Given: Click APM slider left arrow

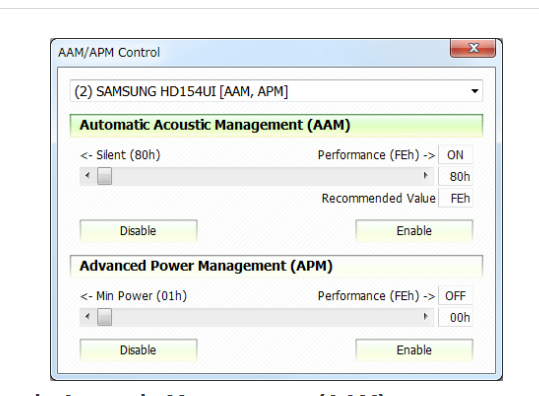Looking at the screenshot, I should pyautogui.click(x=87, y=317).
